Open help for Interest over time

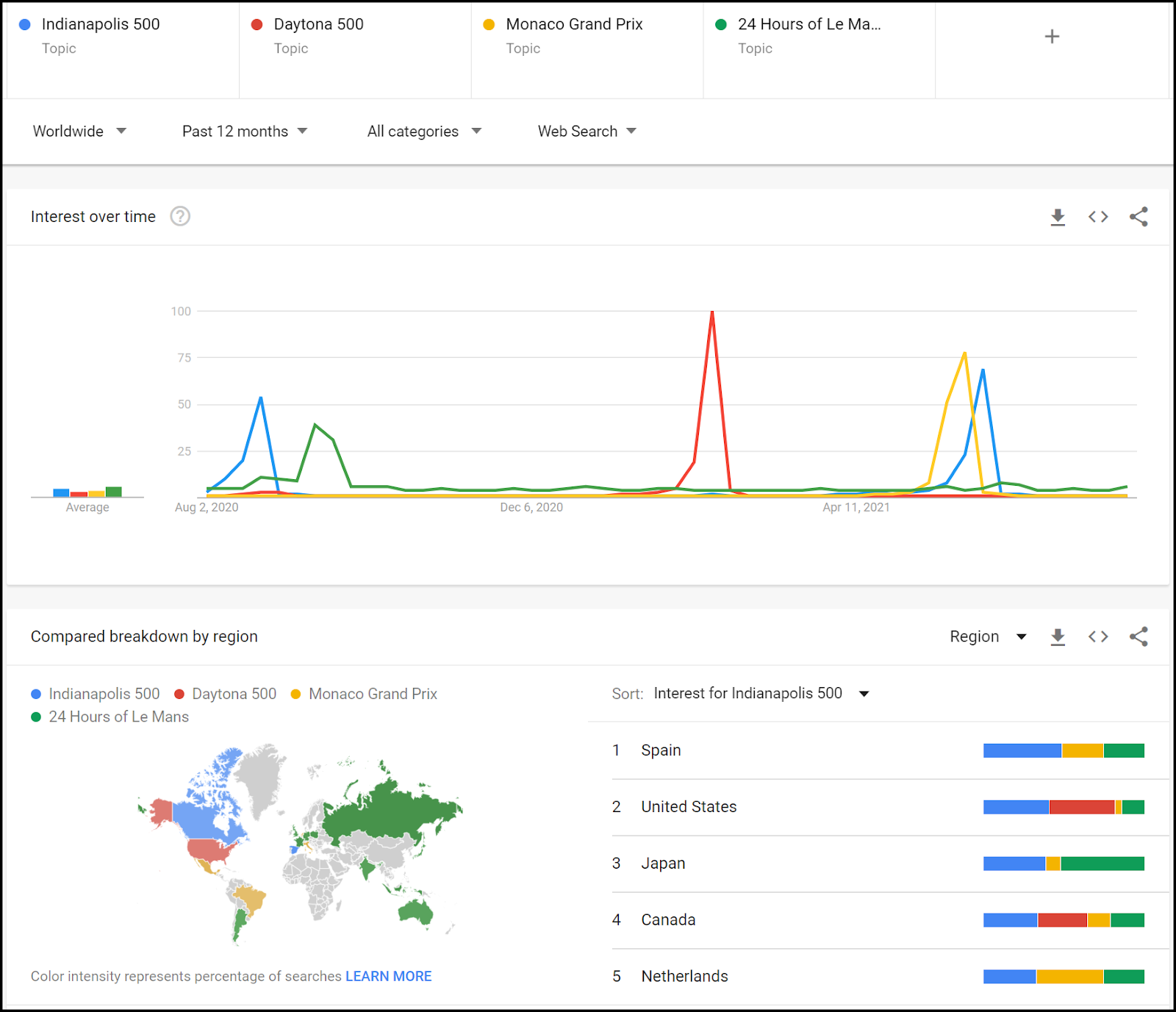(x=180, y=217)
